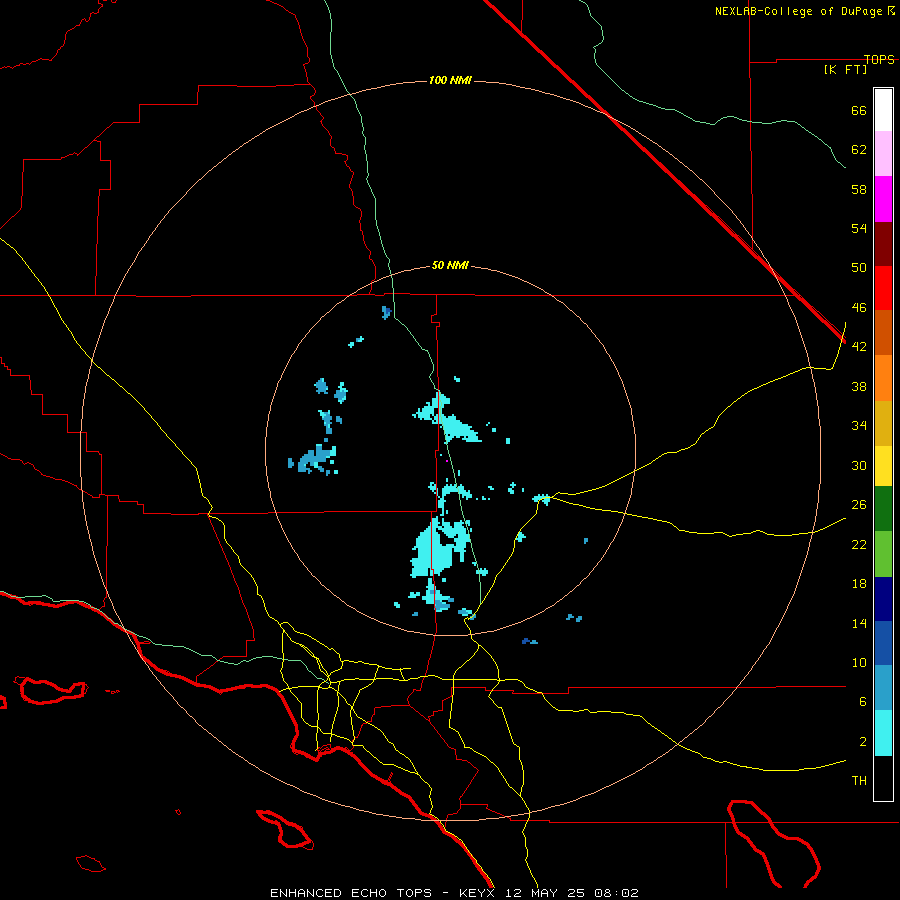This screenshot has width=900, height=900.
Task: Click the cyan 2 kft legend swatch
Action: pos(883,733)
